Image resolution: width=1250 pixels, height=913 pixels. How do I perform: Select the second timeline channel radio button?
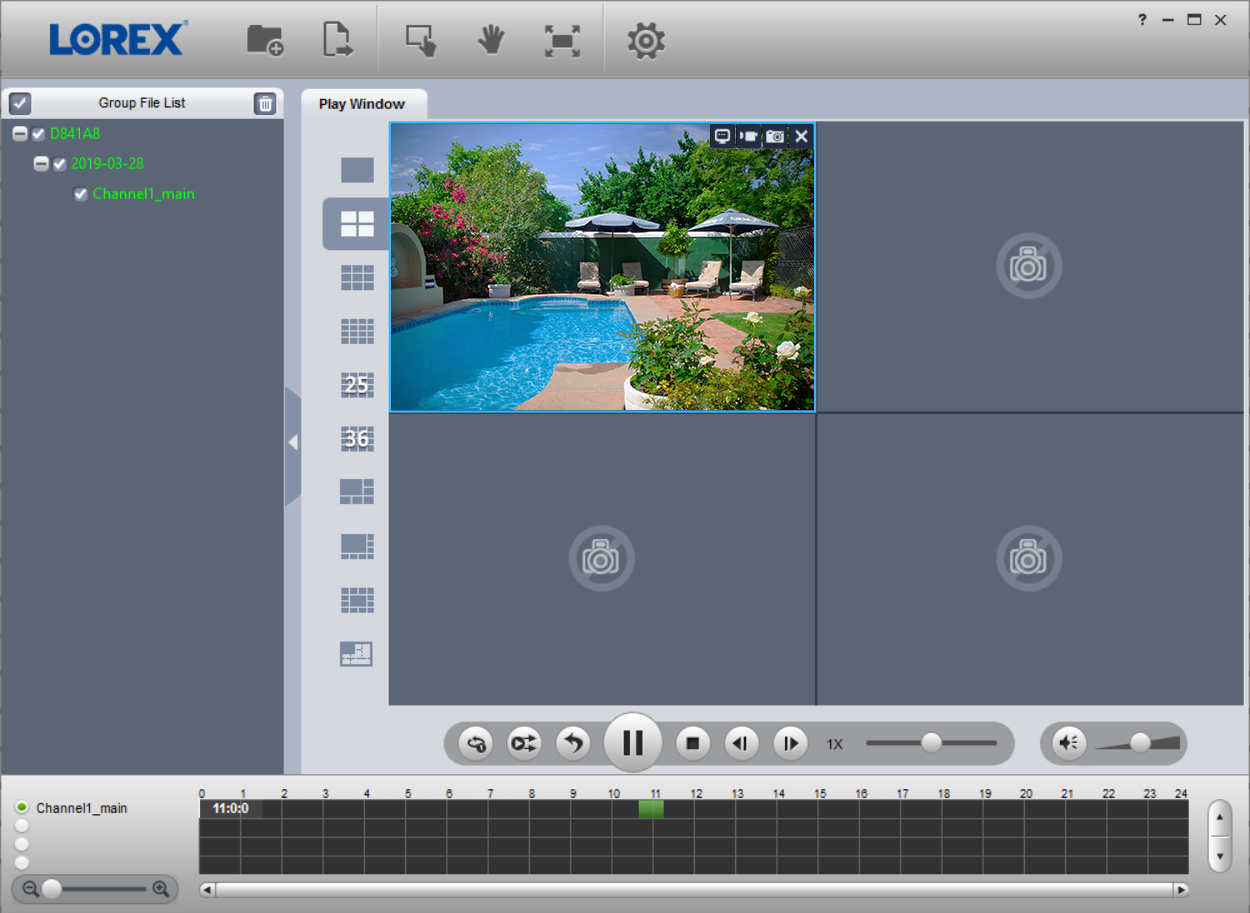[x=22, y=826]
